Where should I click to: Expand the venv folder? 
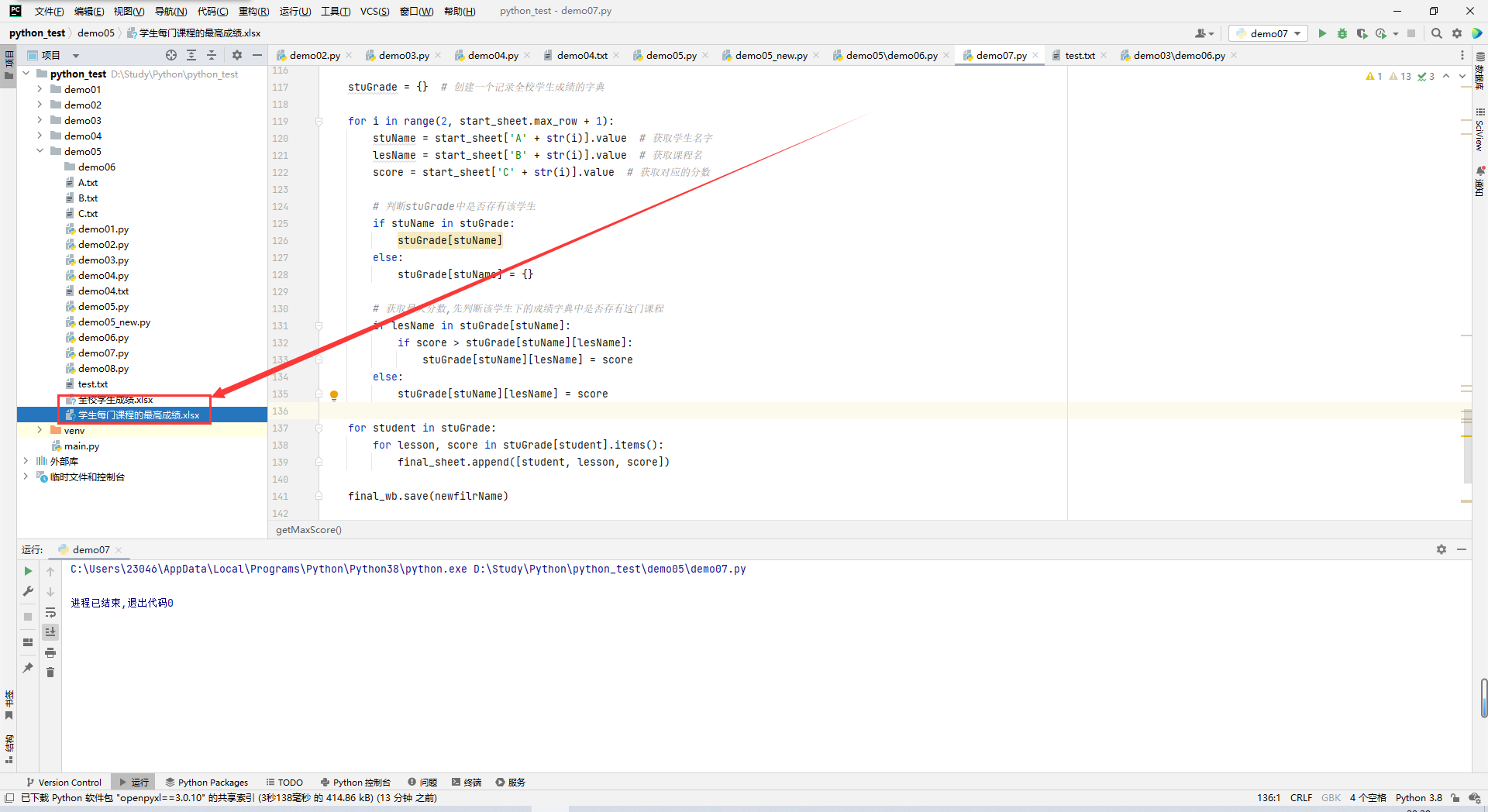point(40,430)
